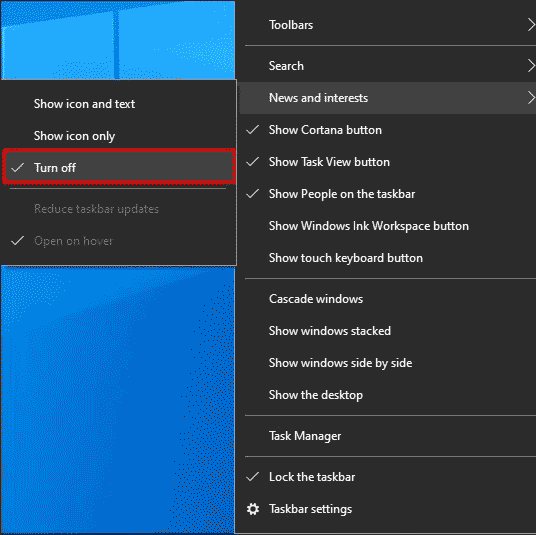Choose Show windows stacked
Image resolution: width=536 pixels, height=535 pixels.
coord(387,331)
